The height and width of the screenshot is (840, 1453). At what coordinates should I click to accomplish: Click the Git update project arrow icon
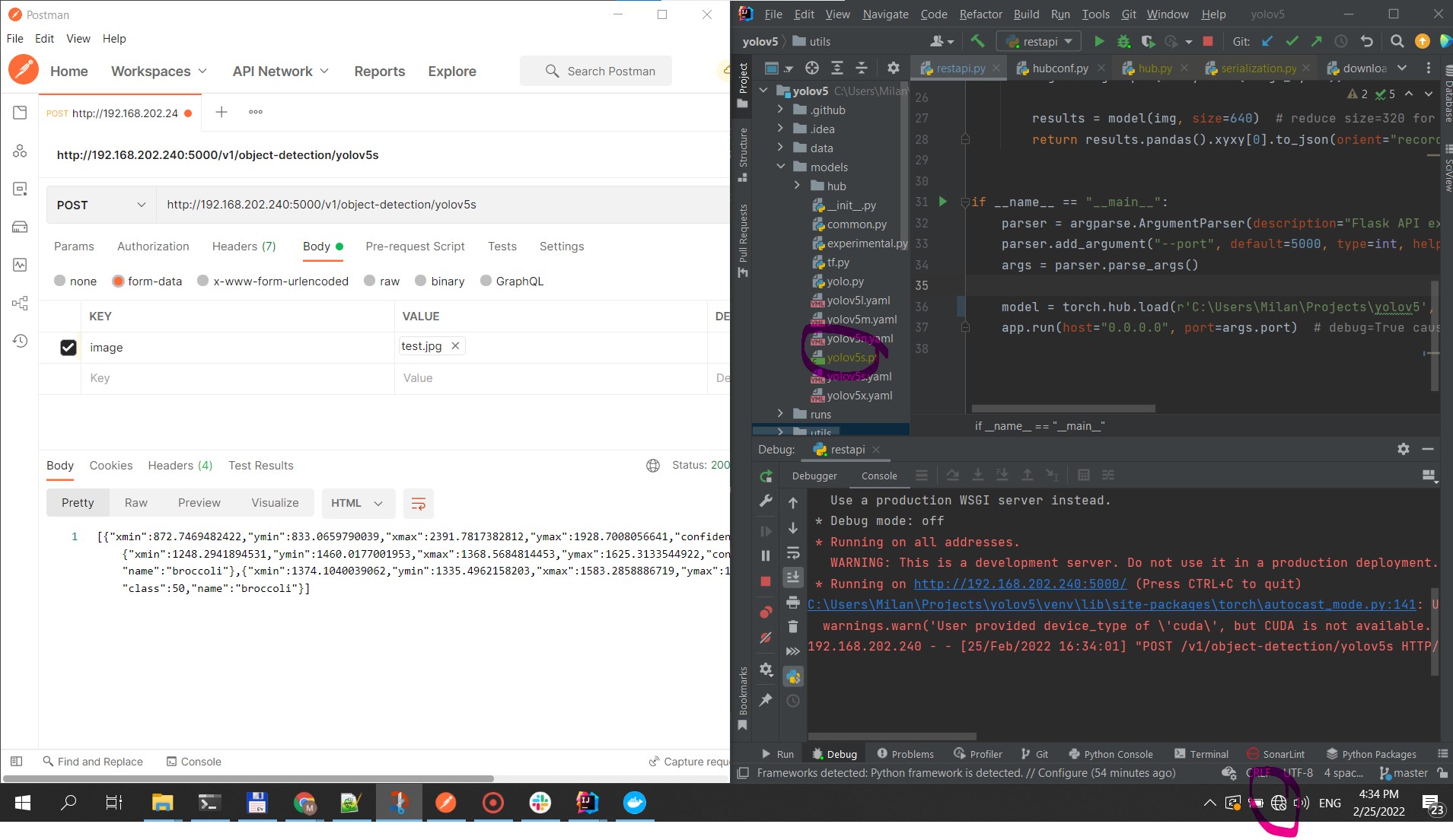1267,42
